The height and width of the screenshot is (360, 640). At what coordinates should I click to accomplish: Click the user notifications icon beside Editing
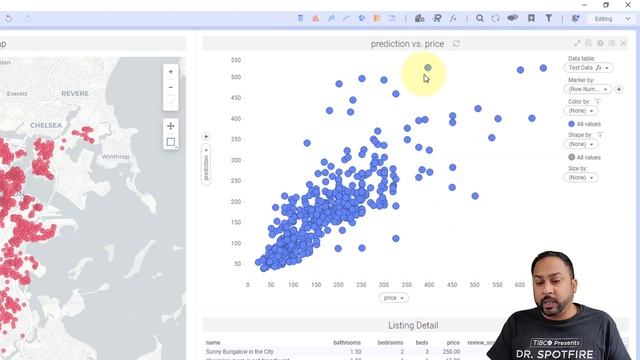pos(576,18)
